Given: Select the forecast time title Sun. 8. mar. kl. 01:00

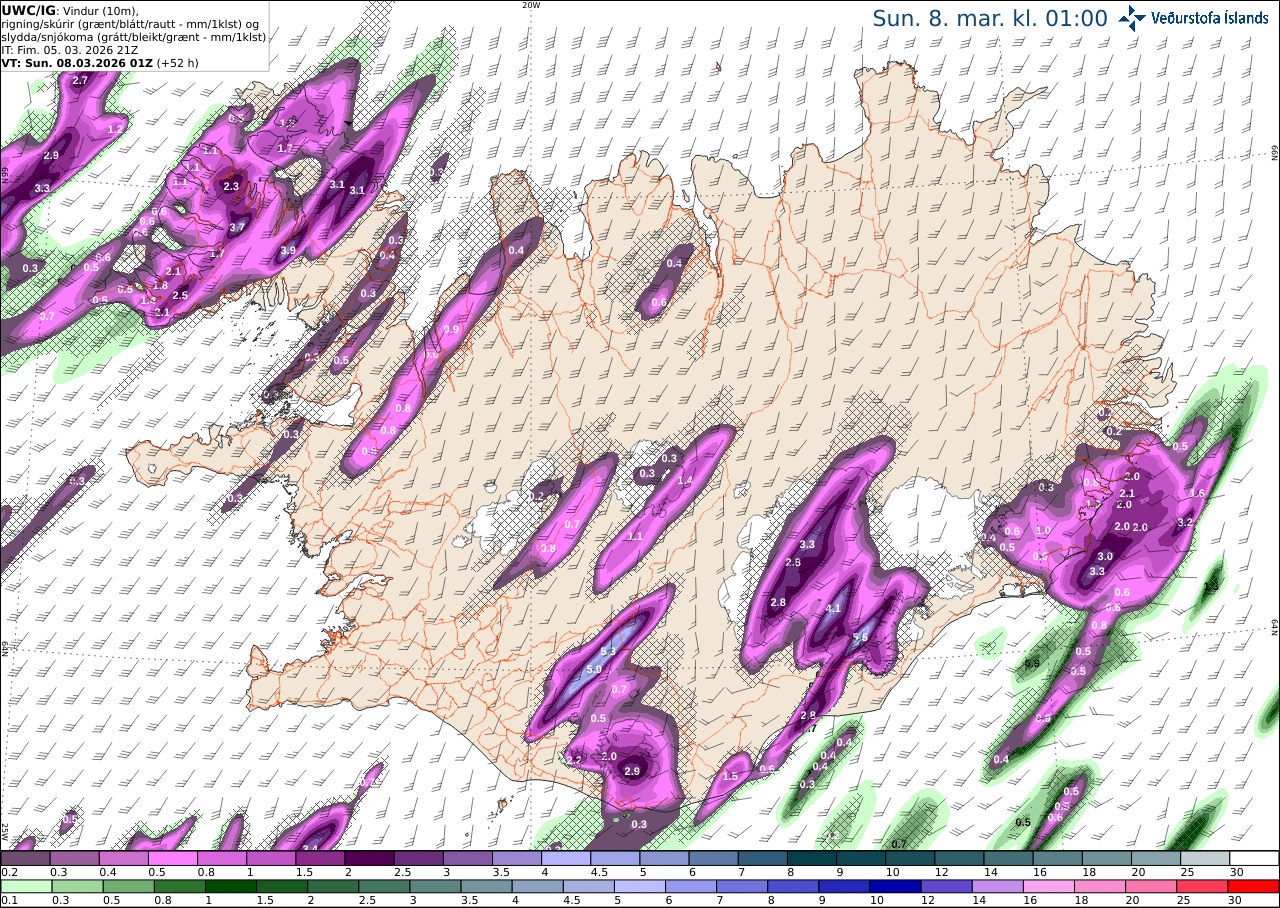Looking at the screenshot, I should (x=990, y=18).
